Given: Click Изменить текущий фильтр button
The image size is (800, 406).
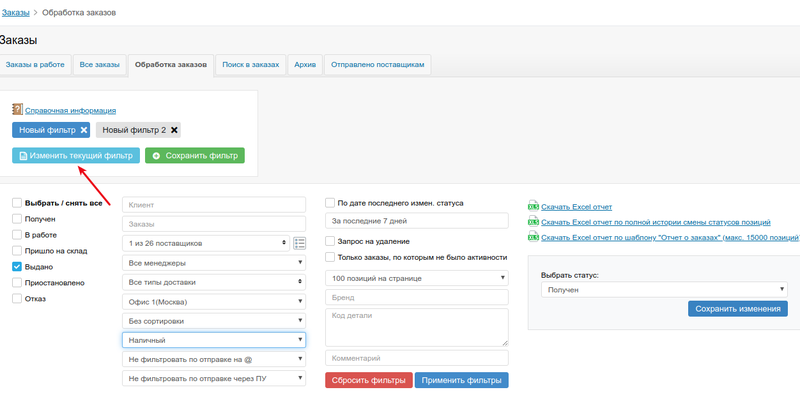Looking at the screenshot, I should pos(76,156).
